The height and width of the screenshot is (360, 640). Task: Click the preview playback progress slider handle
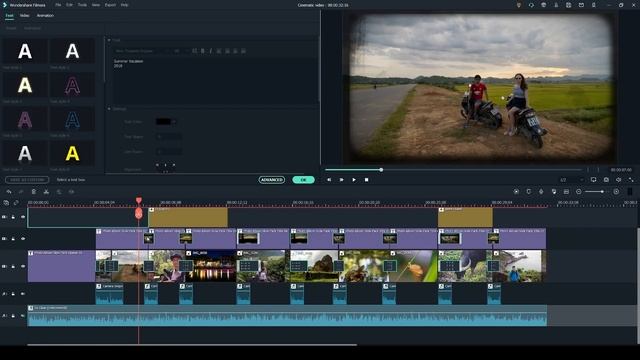(381, 169)
